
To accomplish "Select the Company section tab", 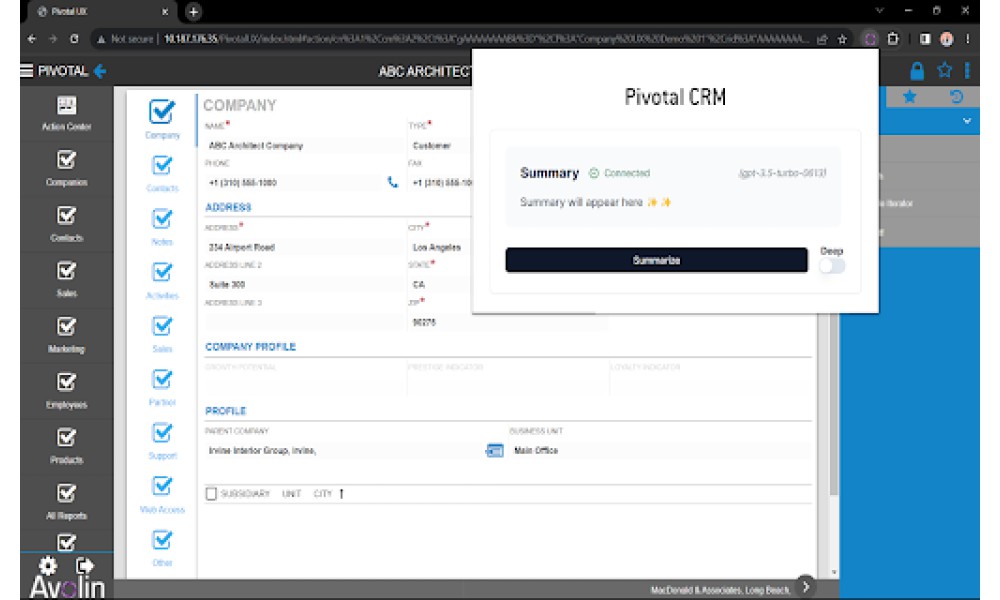I will click(162, 119).
